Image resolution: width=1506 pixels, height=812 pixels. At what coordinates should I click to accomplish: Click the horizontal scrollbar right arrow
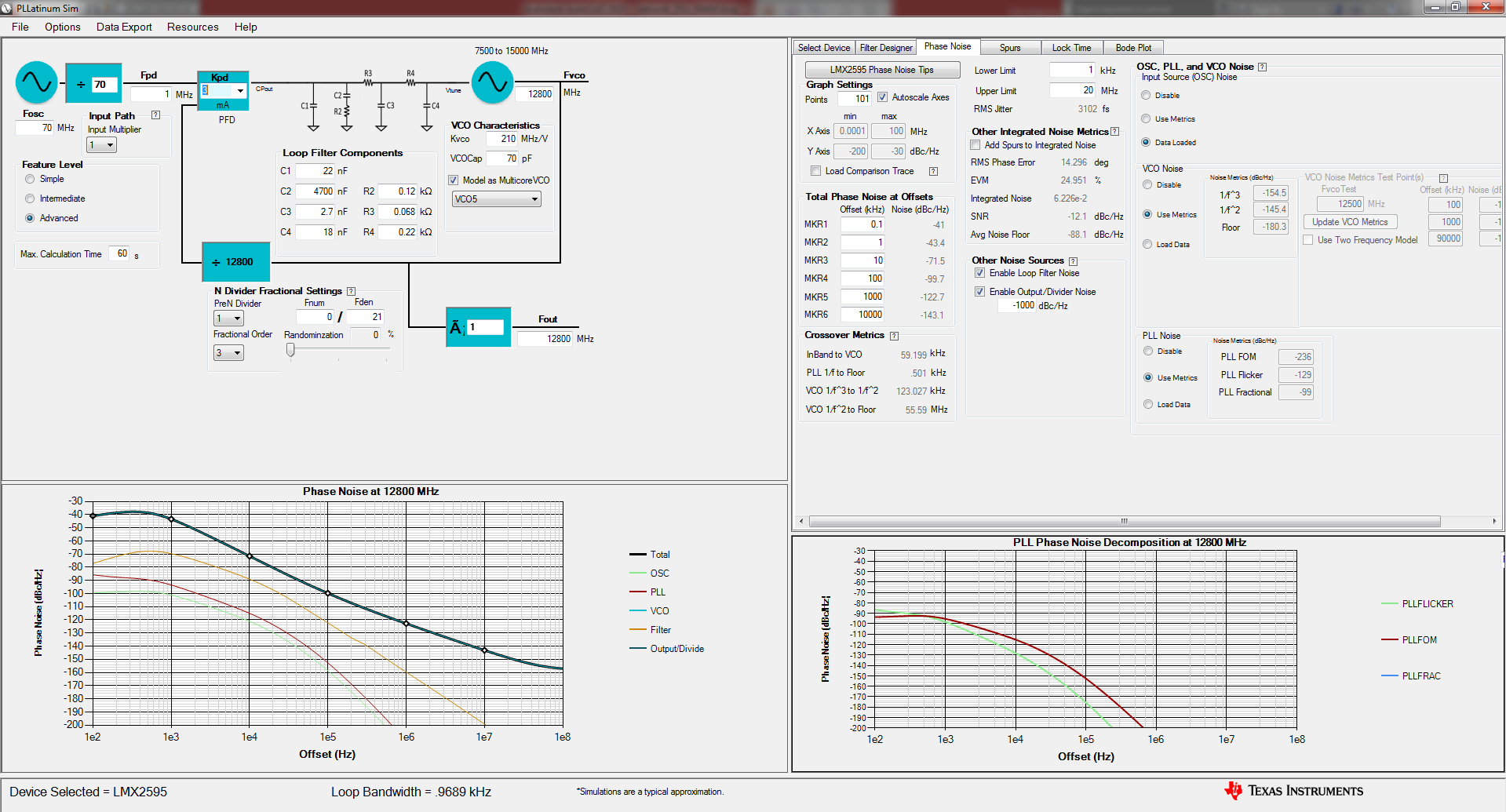(1494, 521)
